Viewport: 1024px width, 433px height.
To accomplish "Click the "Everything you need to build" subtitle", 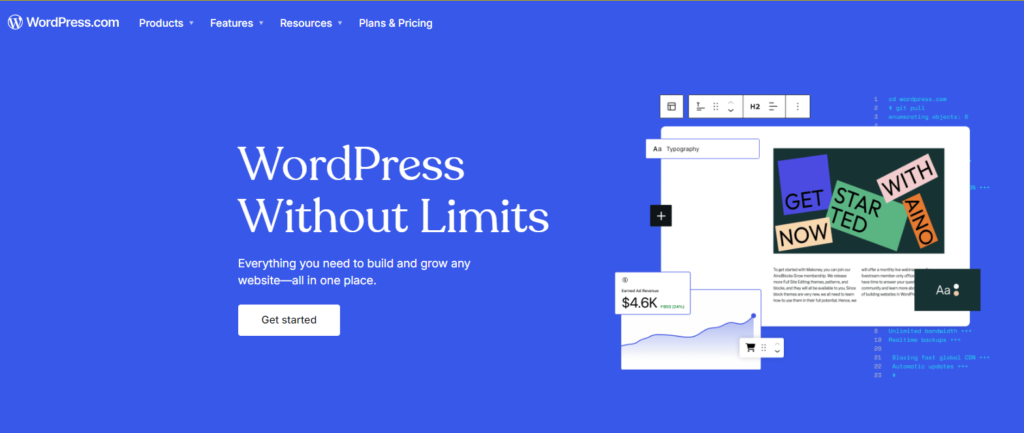I will (354, 272).
